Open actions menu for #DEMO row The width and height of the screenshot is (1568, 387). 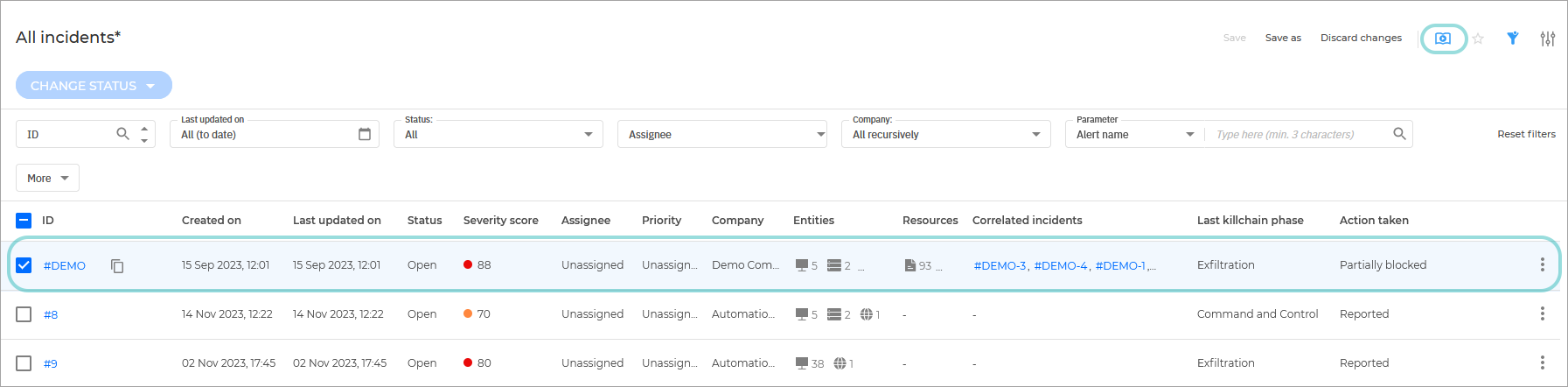[x=1543, y=264]
